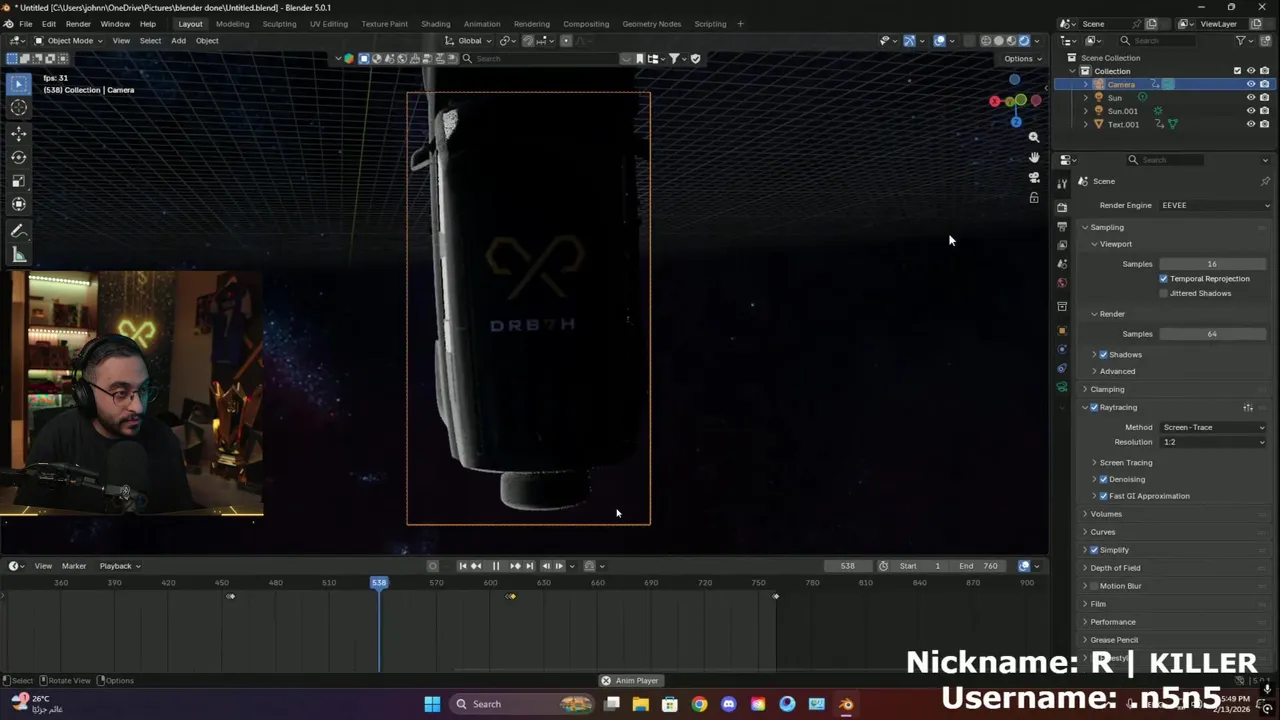Switch to the Shading workspace tab
Viewport: 1280px width, 720px height.
[435, 24]
